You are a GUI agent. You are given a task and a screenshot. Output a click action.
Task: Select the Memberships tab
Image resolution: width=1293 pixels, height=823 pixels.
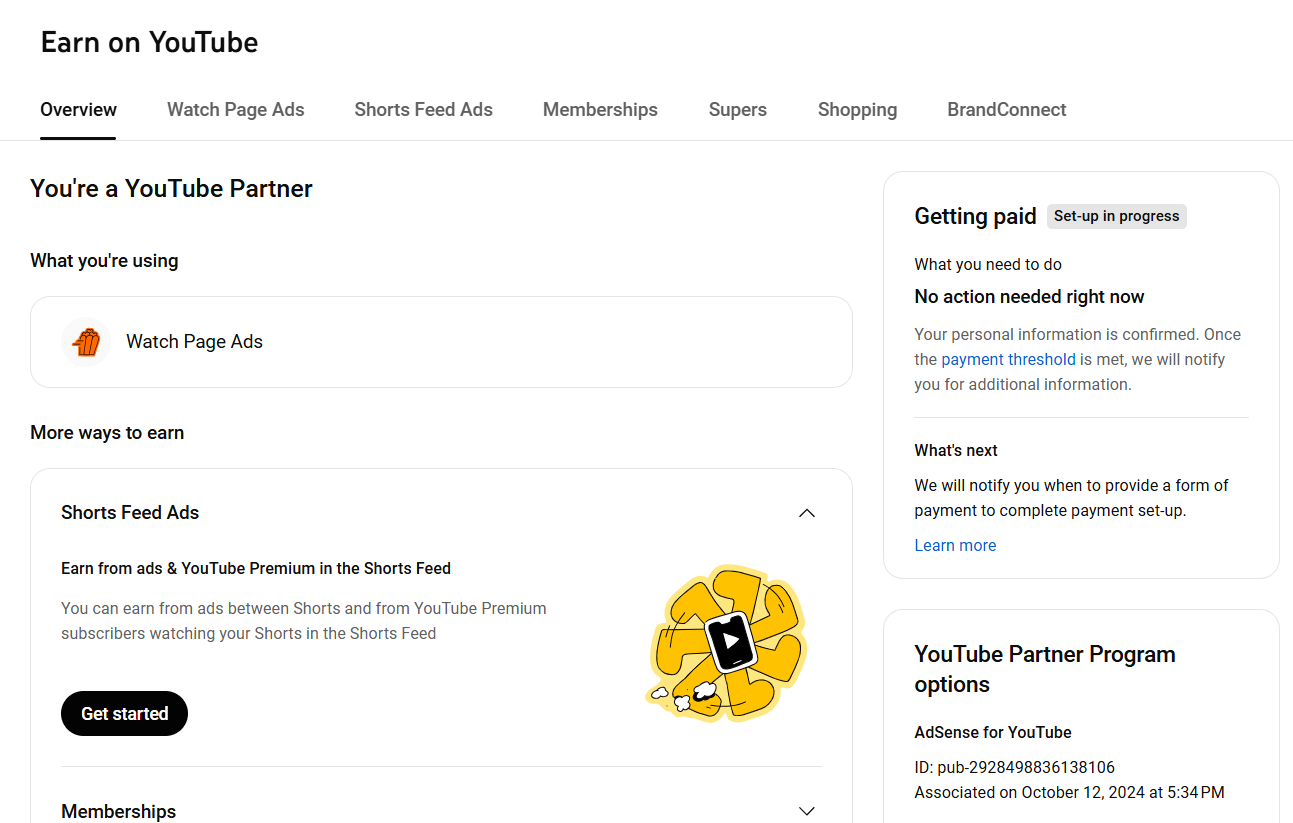(x=600, y=110)
